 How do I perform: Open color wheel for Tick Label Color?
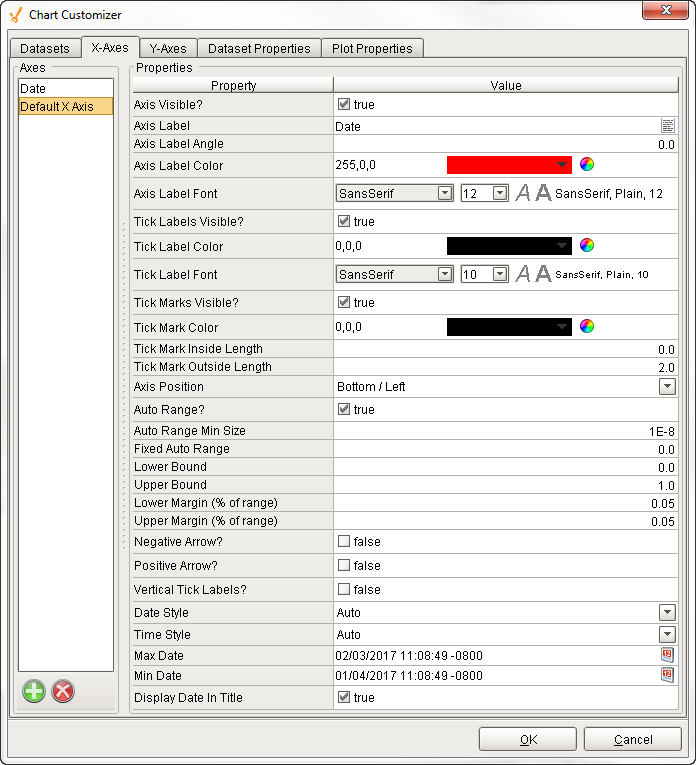(587, 245)
